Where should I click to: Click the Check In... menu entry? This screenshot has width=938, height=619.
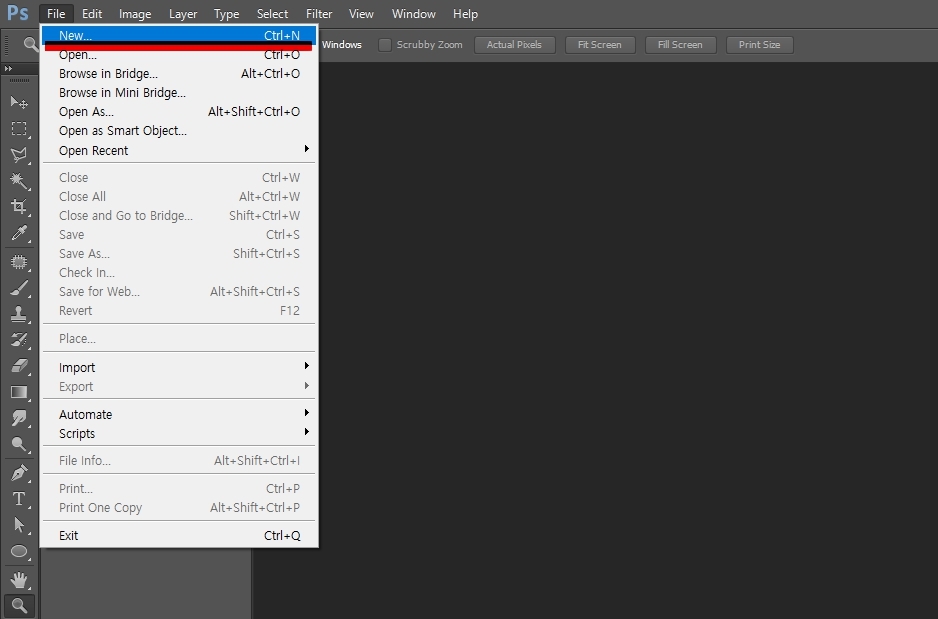coord(179,273)
